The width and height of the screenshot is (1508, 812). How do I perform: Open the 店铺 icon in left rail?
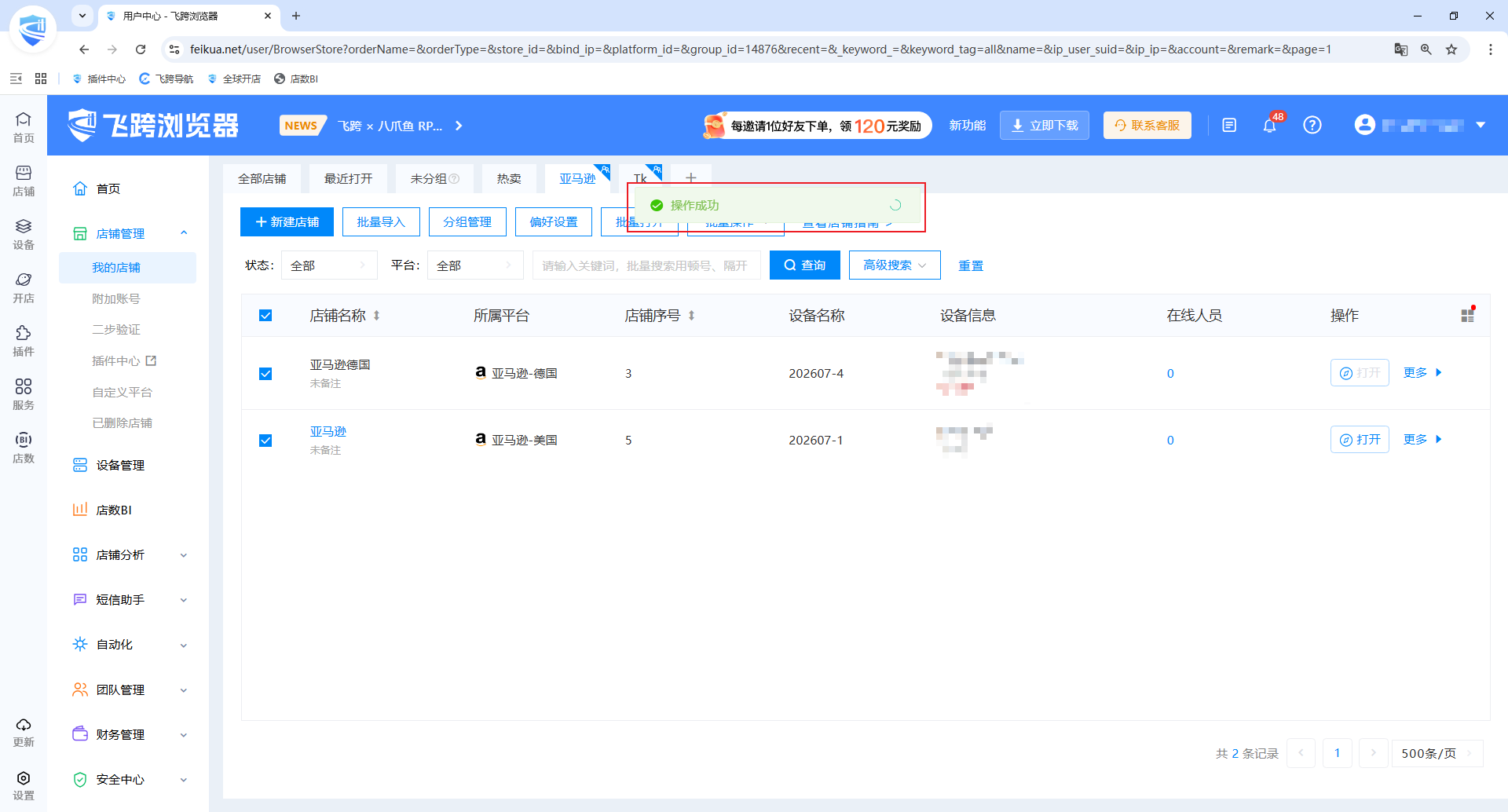[x=24, y=181]
